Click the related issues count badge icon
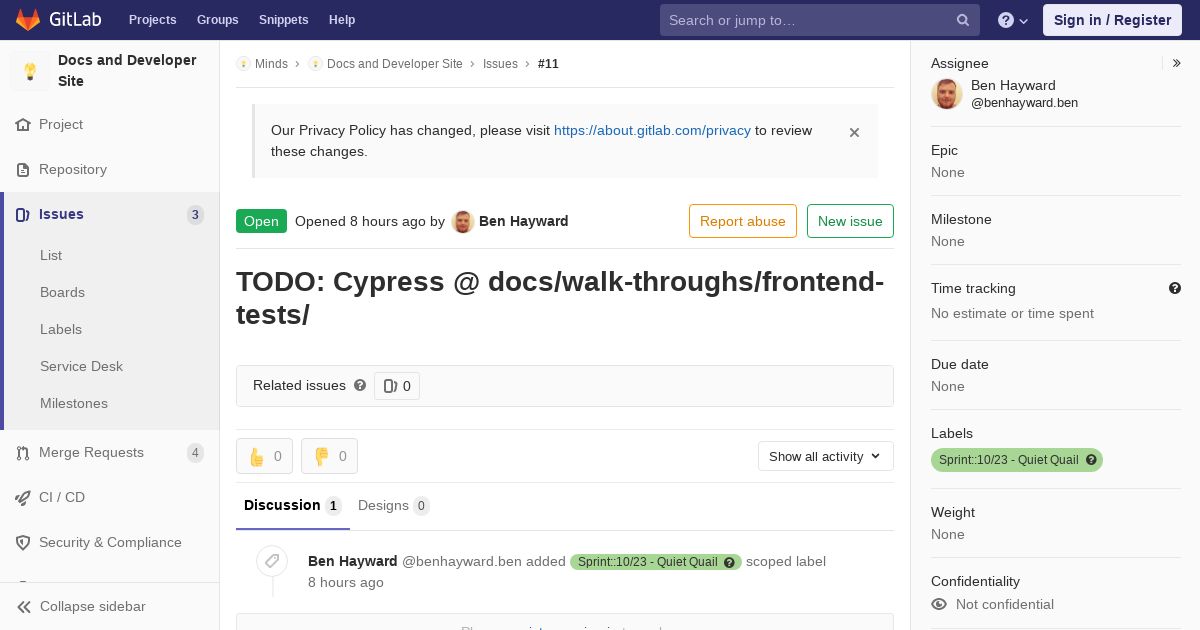Viewport: 1200px width, 630px height. pos(391,386)
